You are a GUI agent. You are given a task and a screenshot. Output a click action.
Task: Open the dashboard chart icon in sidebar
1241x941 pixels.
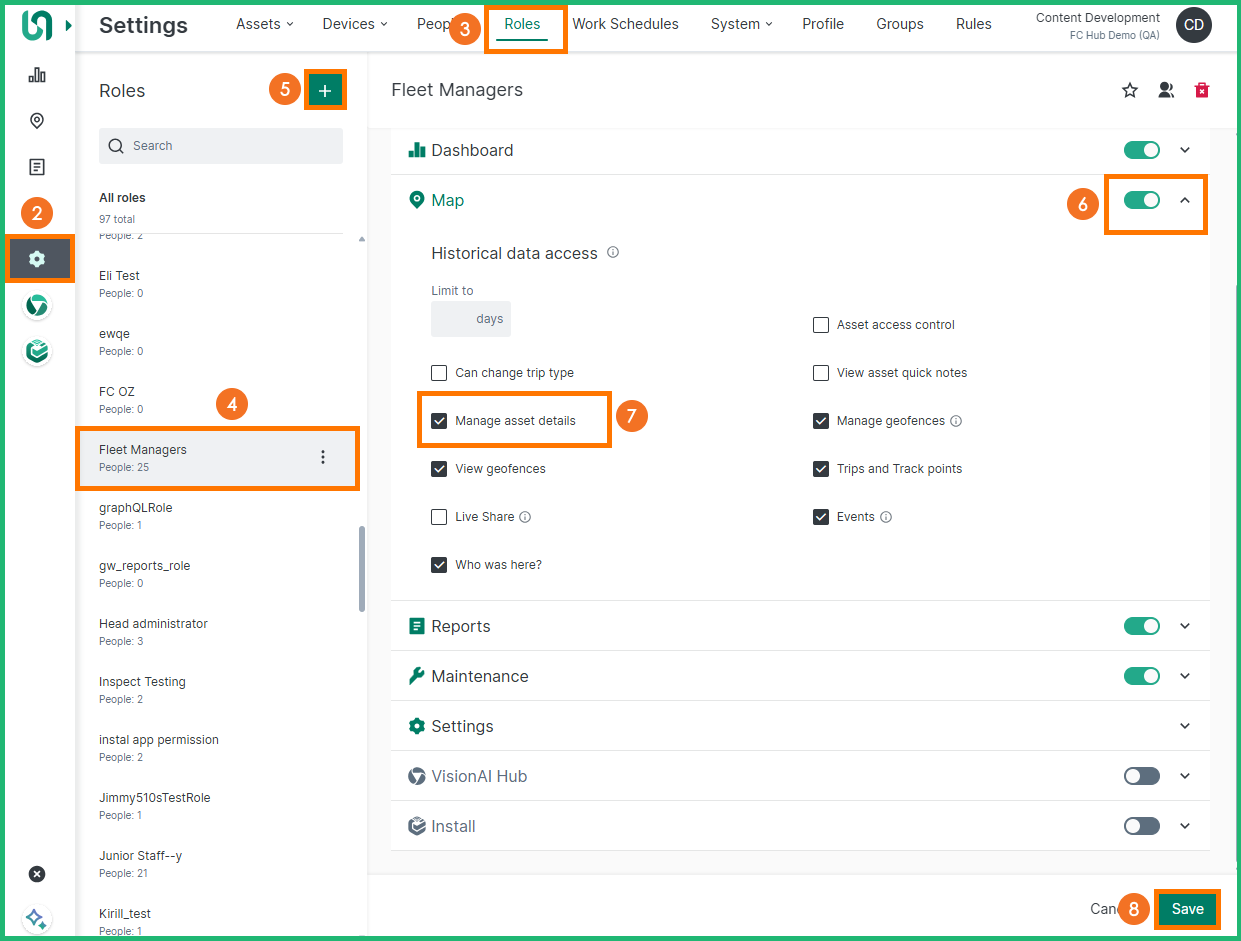37,75
